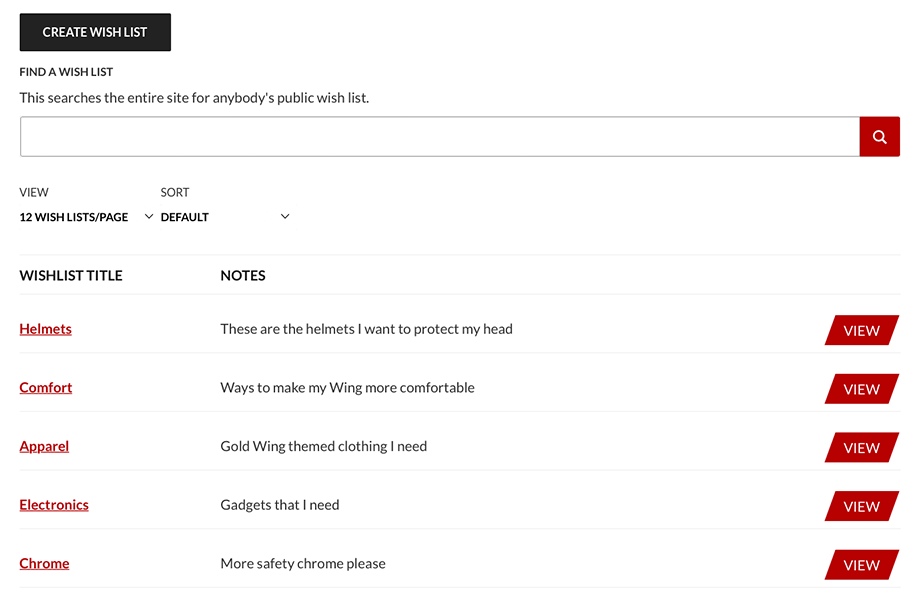Click the Helmets notes description text

pyautogui.click(x=366, y=329)
